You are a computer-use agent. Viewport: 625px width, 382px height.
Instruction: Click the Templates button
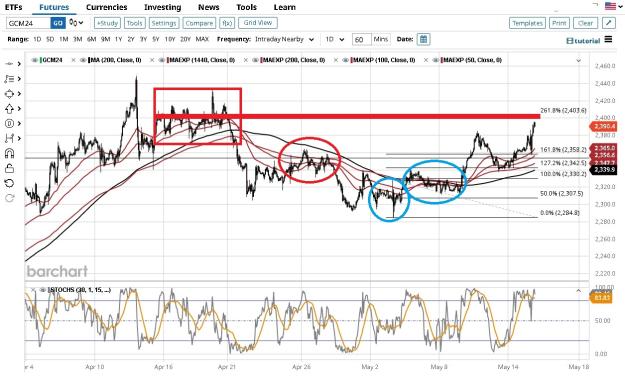tap(527, 23)
